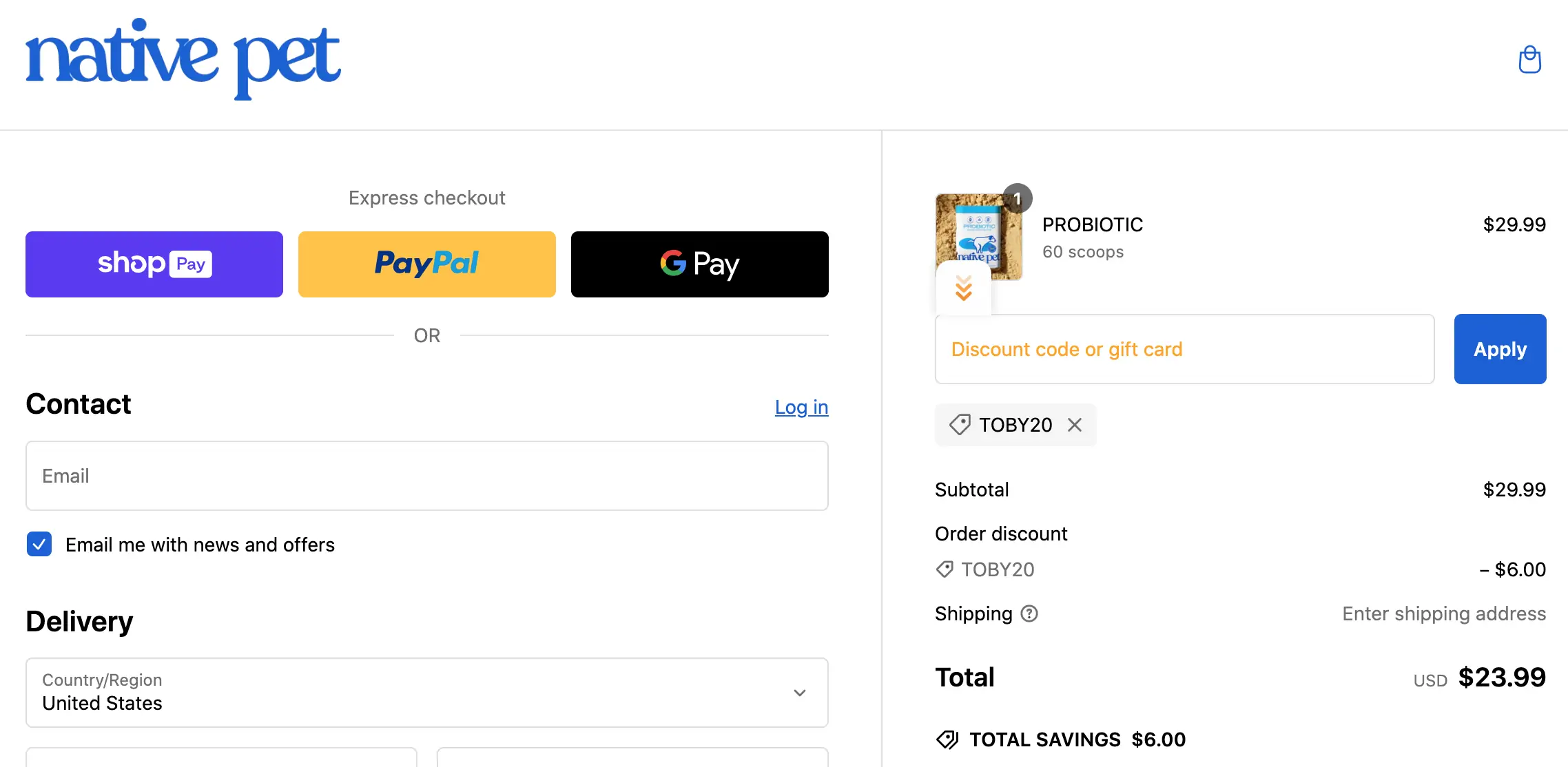Remove the TOBY20 discount code
1568x767 pixels.
[x=1075, y=425]
